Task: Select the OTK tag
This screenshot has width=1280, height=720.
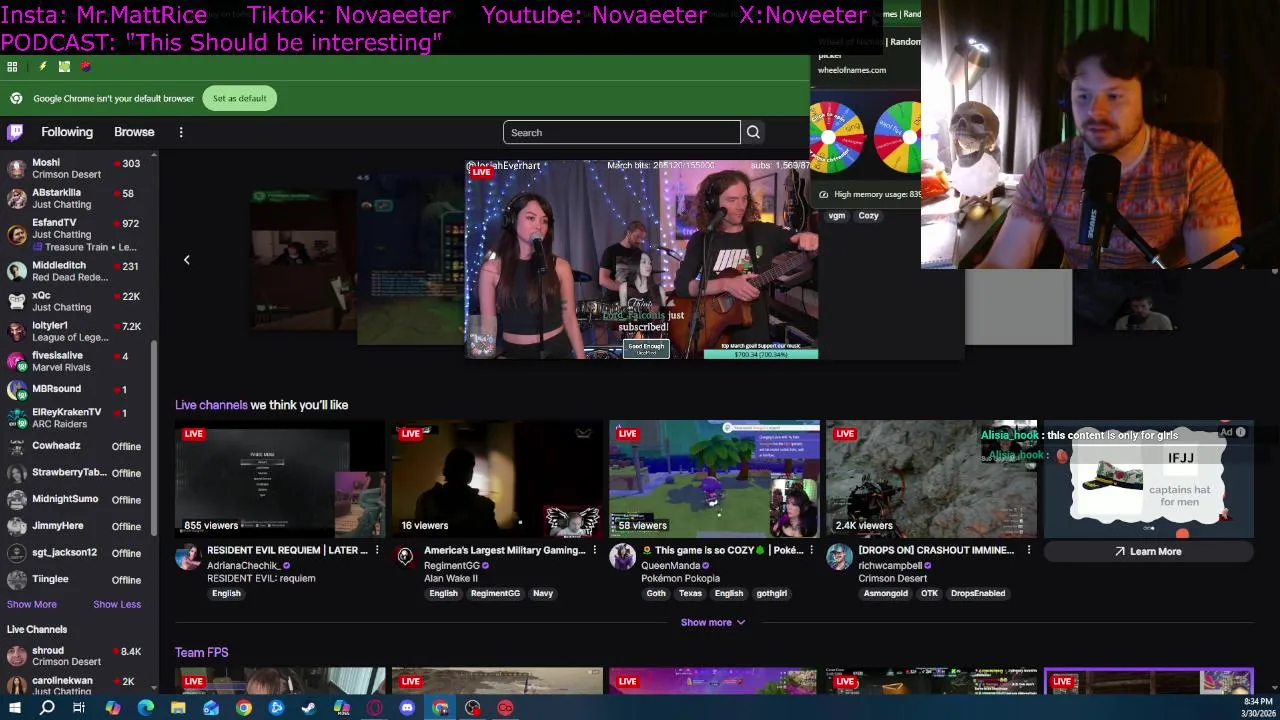Action: [x=929, y=593]
